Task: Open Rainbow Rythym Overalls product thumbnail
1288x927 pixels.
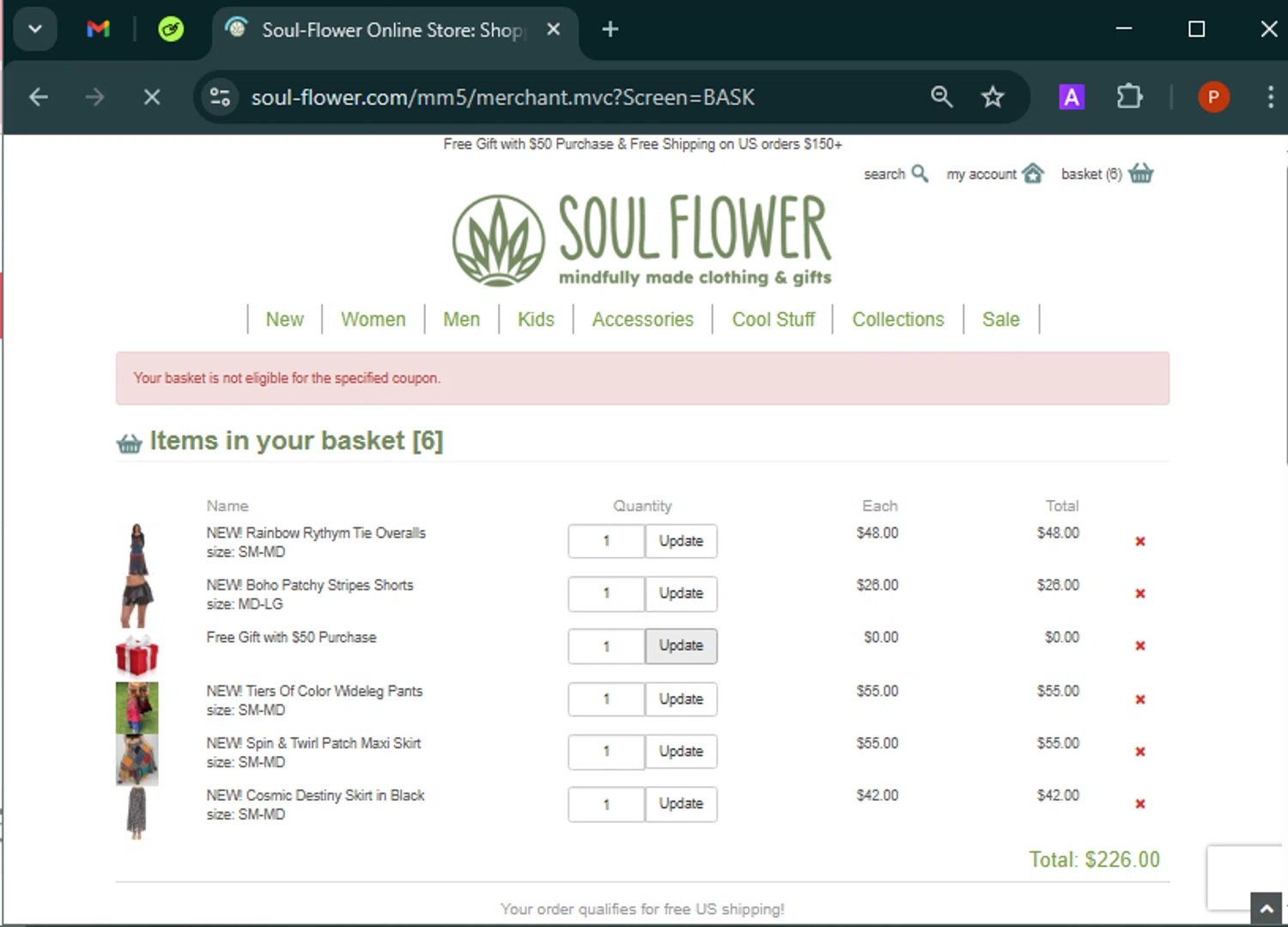Action: tap(137, 550)
